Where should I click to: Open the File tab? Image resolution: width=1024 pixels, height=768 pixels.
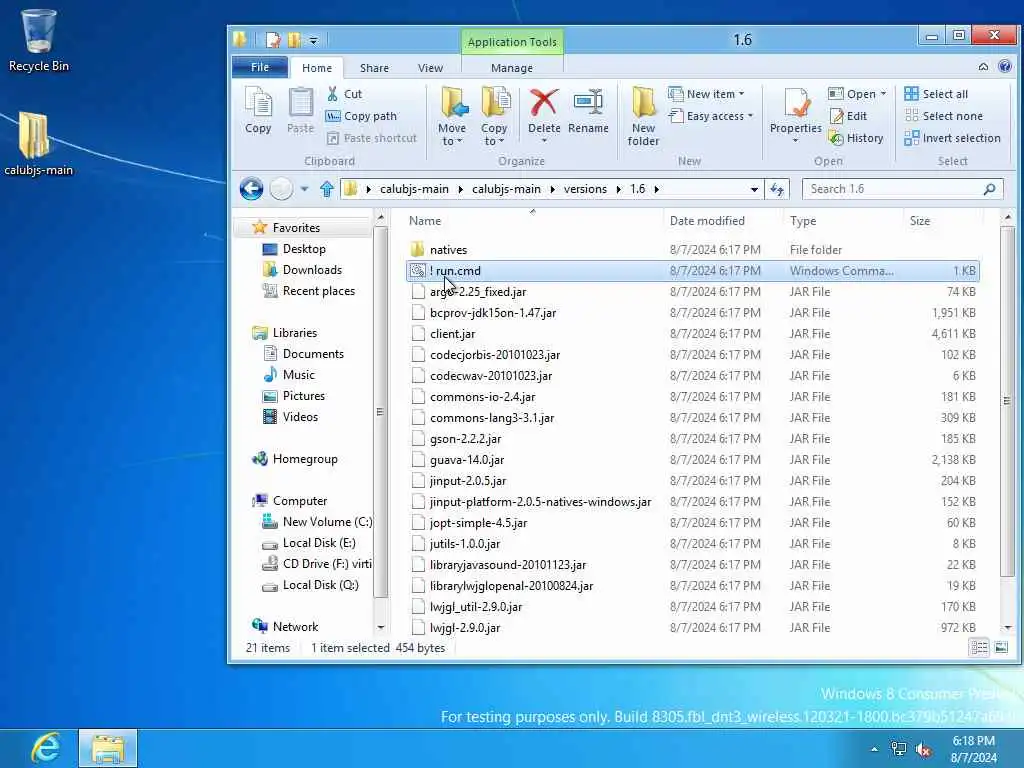pyautogui.click(x=260, y=67)
